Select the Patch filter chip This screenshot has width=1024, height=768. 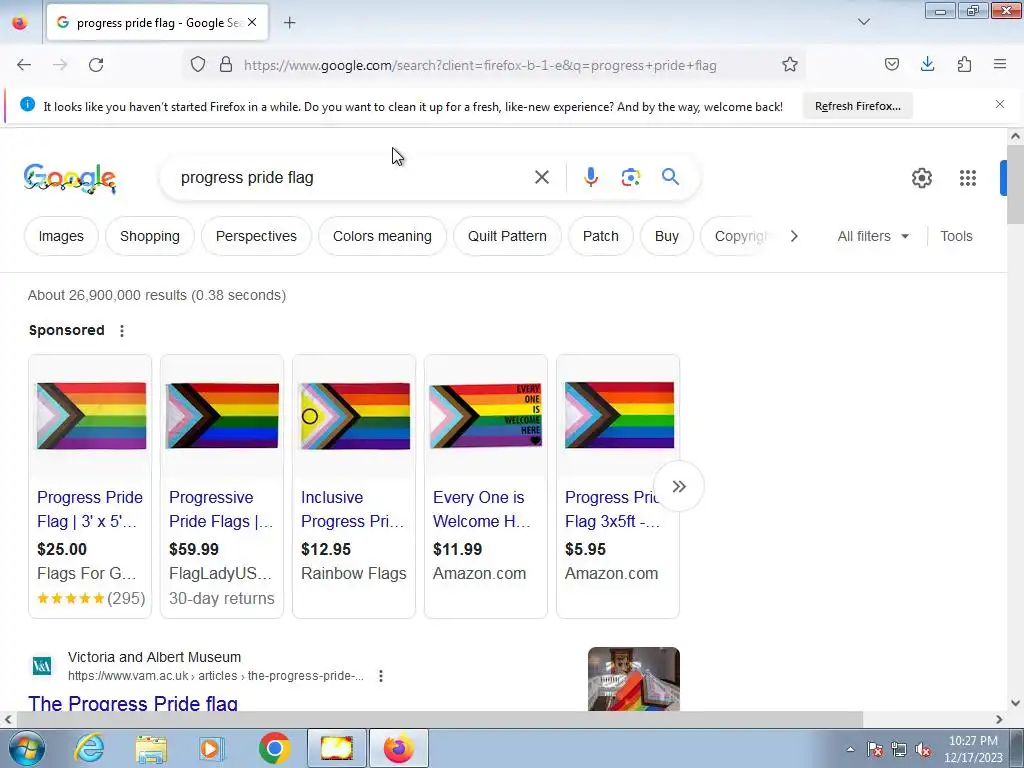point(600,236)
